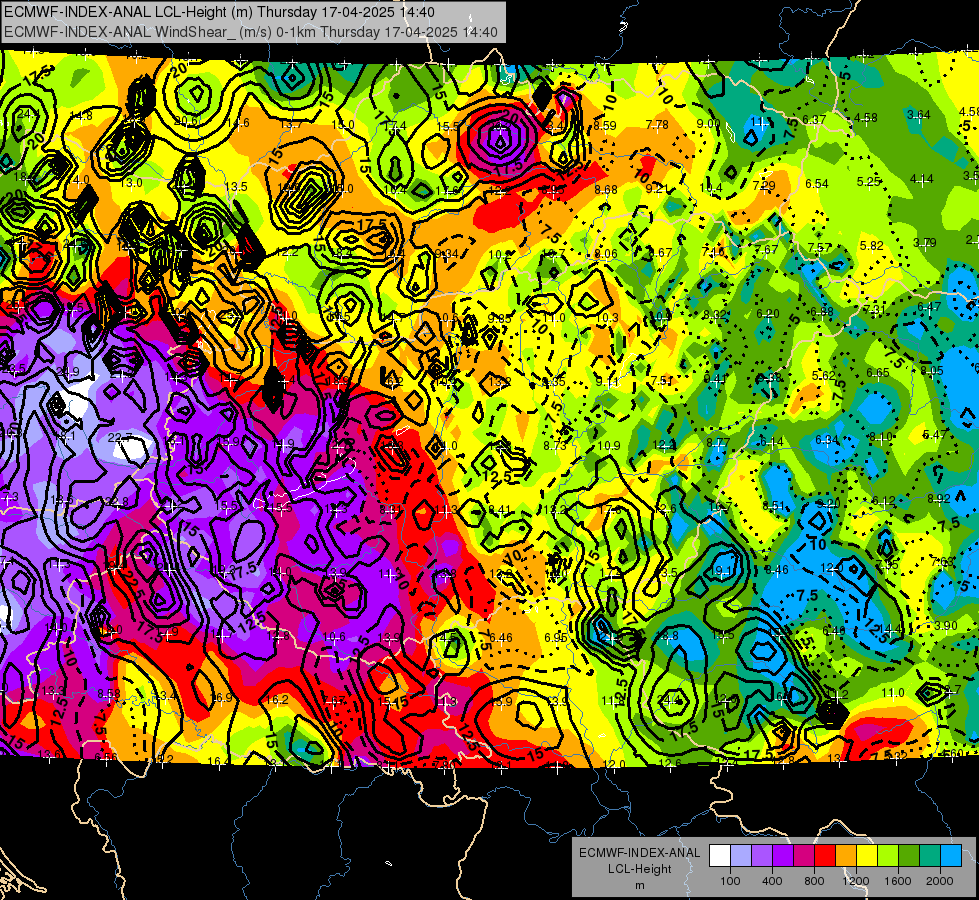Select the sky blue legend swatch
The height and width of the screenshot is (900, 979).
coord(951,856)
